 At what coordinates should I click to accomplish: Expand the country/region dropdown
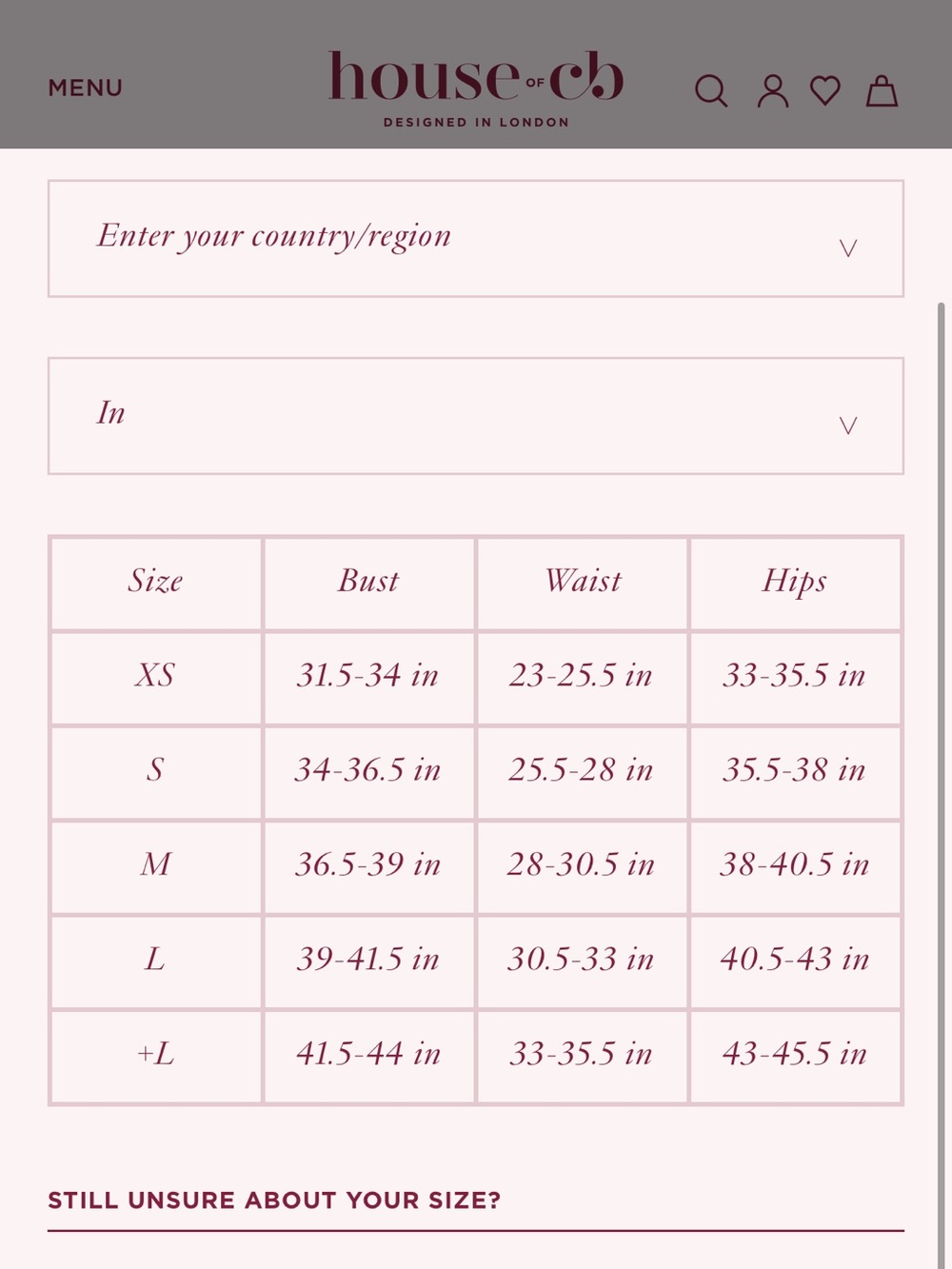pos(476,239)
